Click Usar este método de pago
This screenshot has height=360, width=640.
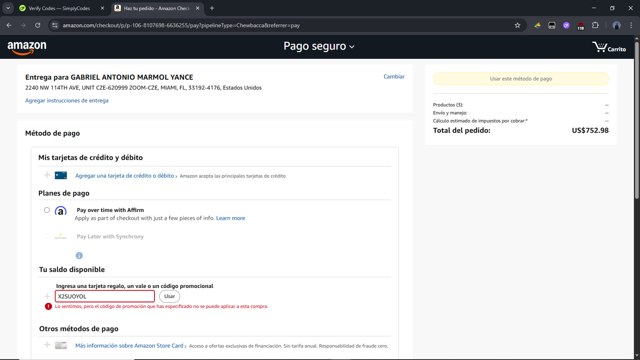[x=521, y=79]
